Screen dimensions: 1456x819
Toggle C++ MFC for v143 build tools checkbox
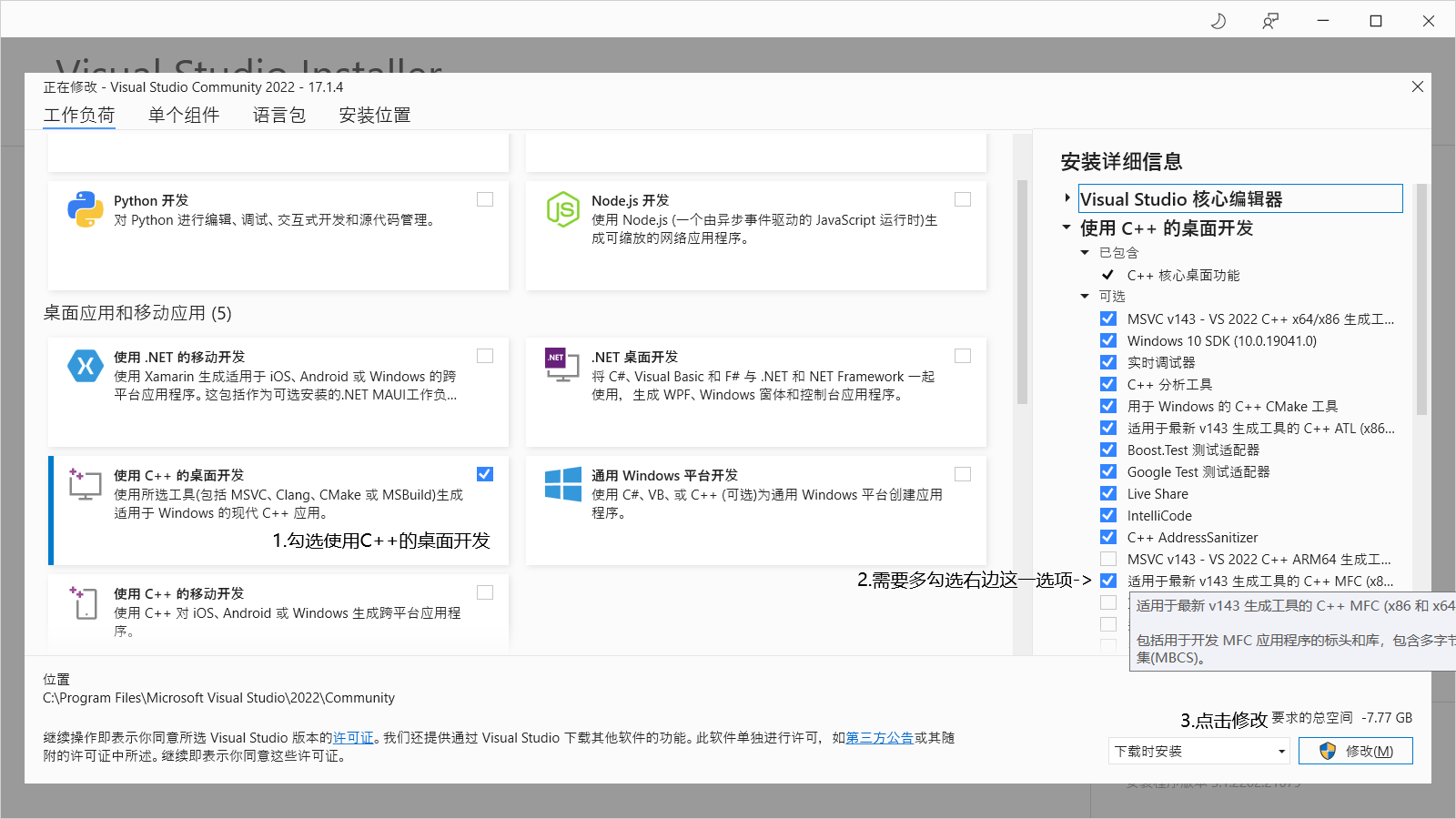tap(1108, 581)
